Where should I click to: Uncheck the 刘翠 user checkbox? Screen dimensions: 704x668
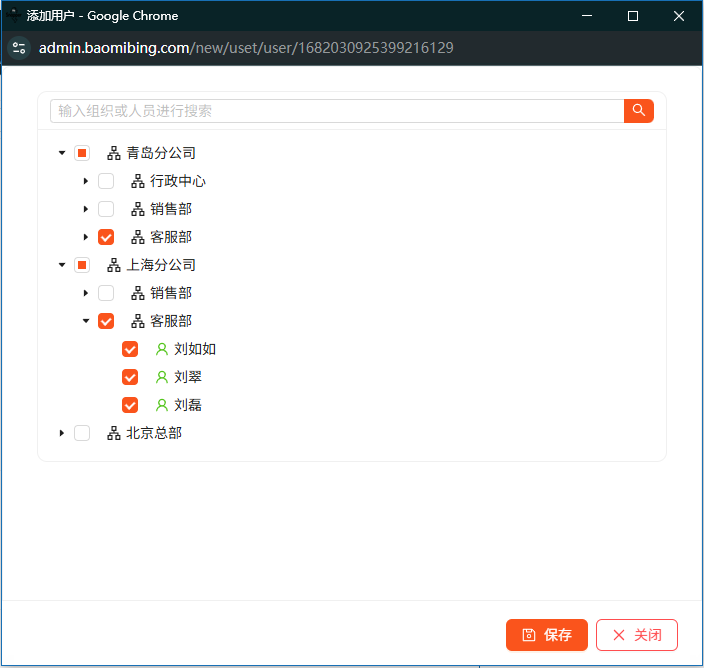tap(130, 377)
